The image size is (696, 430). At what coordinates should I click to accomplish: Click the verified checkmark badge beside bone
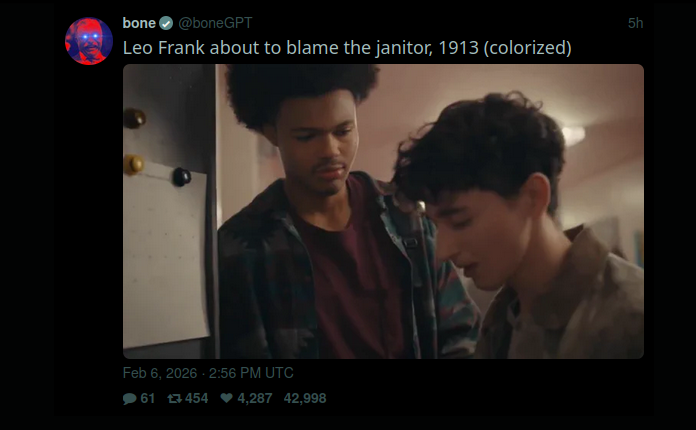(166, 23)
